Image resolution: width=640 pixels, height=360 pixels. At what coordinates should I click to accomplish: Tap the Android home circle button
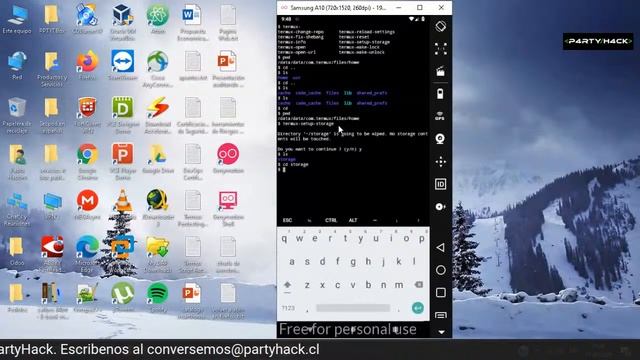[440, 270]
